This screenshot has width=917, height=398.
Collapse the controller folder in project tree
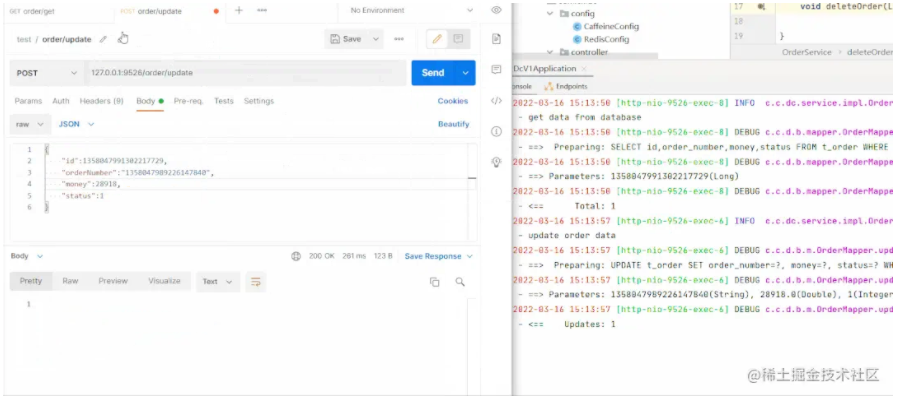(x=550, y=52)
